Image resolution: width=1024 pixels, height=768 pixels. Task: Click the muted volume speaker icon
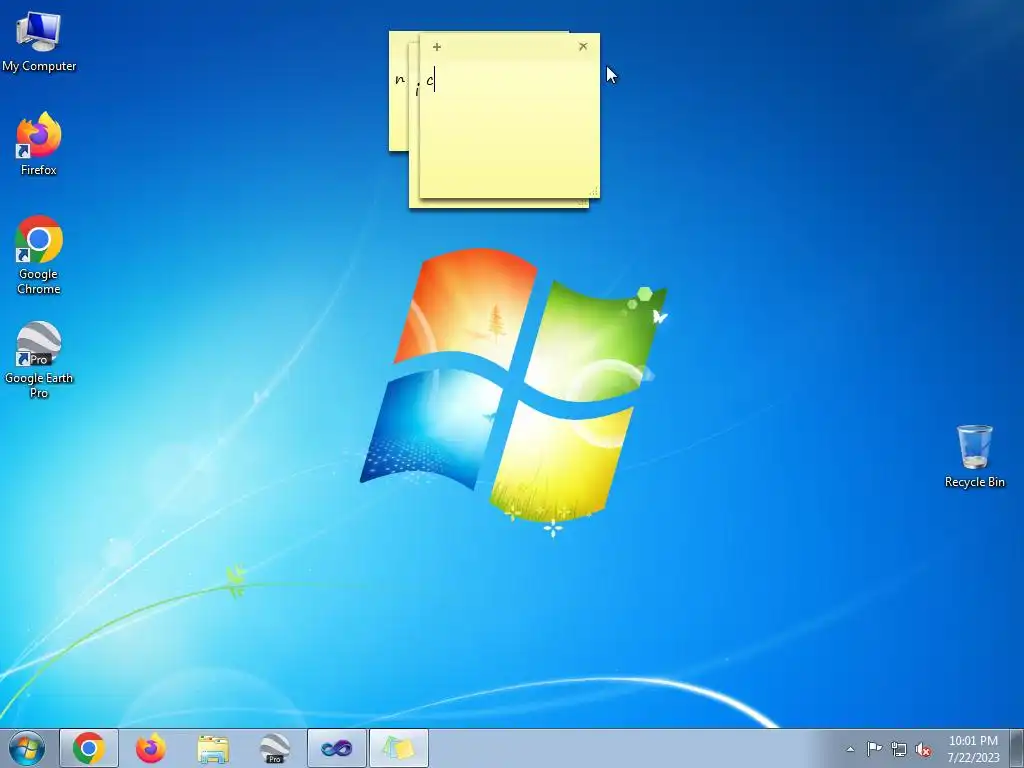click(x=923, y=749)
